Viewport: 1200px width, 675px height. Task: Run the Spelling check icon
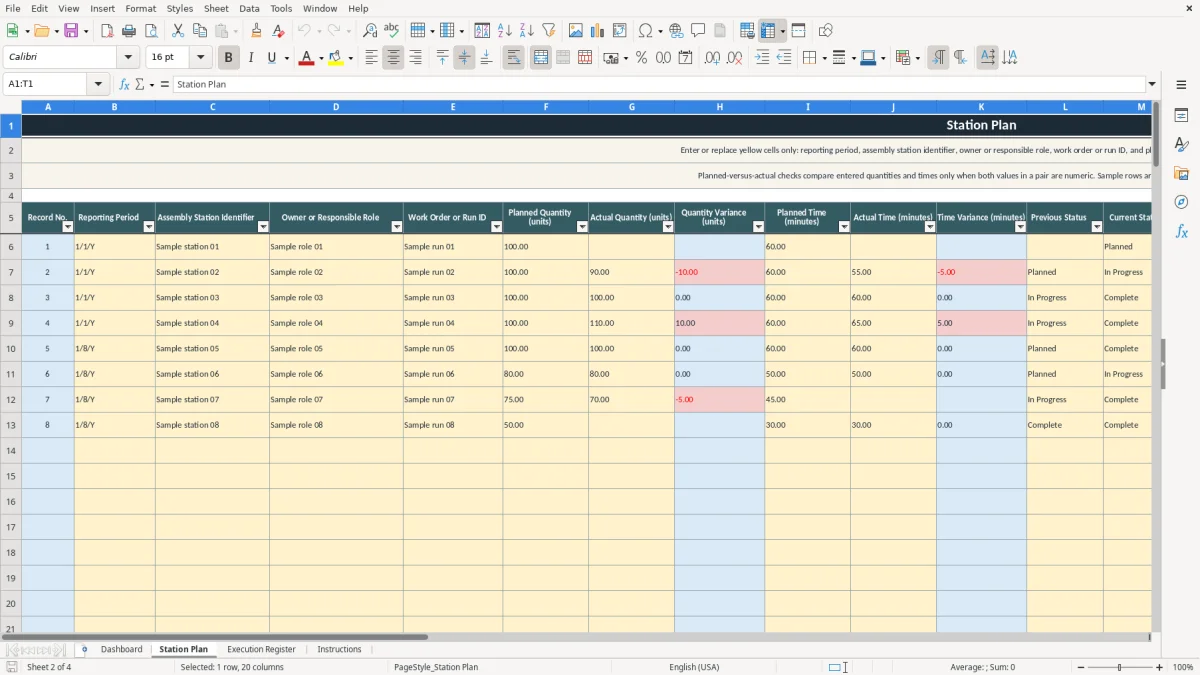(392, 31)
